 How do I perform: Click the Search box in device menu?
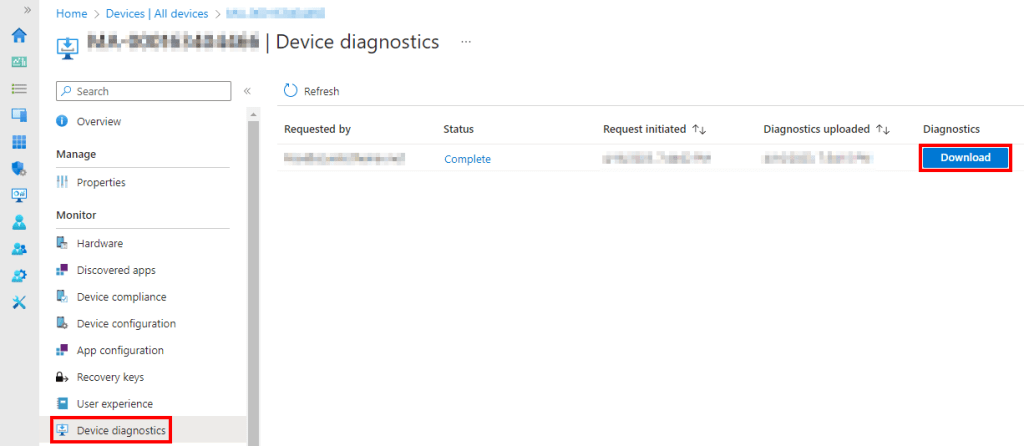click(145, 91)
